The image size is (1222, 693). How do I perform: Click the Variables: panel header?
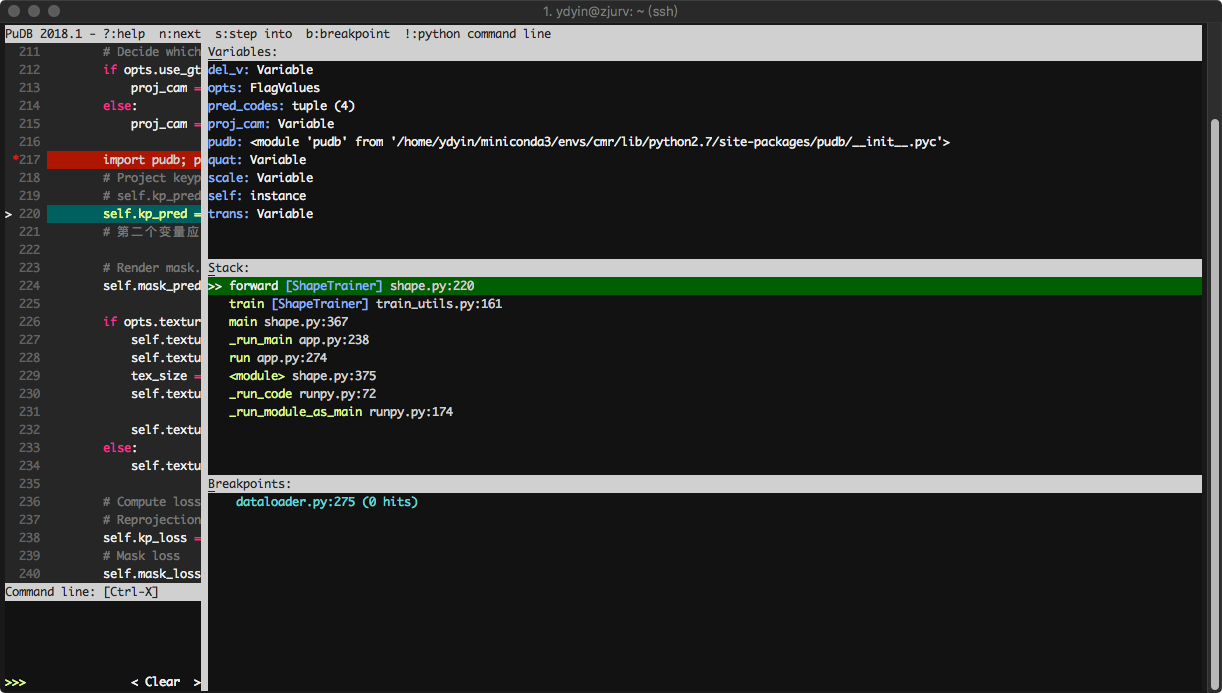coord(705,52)
